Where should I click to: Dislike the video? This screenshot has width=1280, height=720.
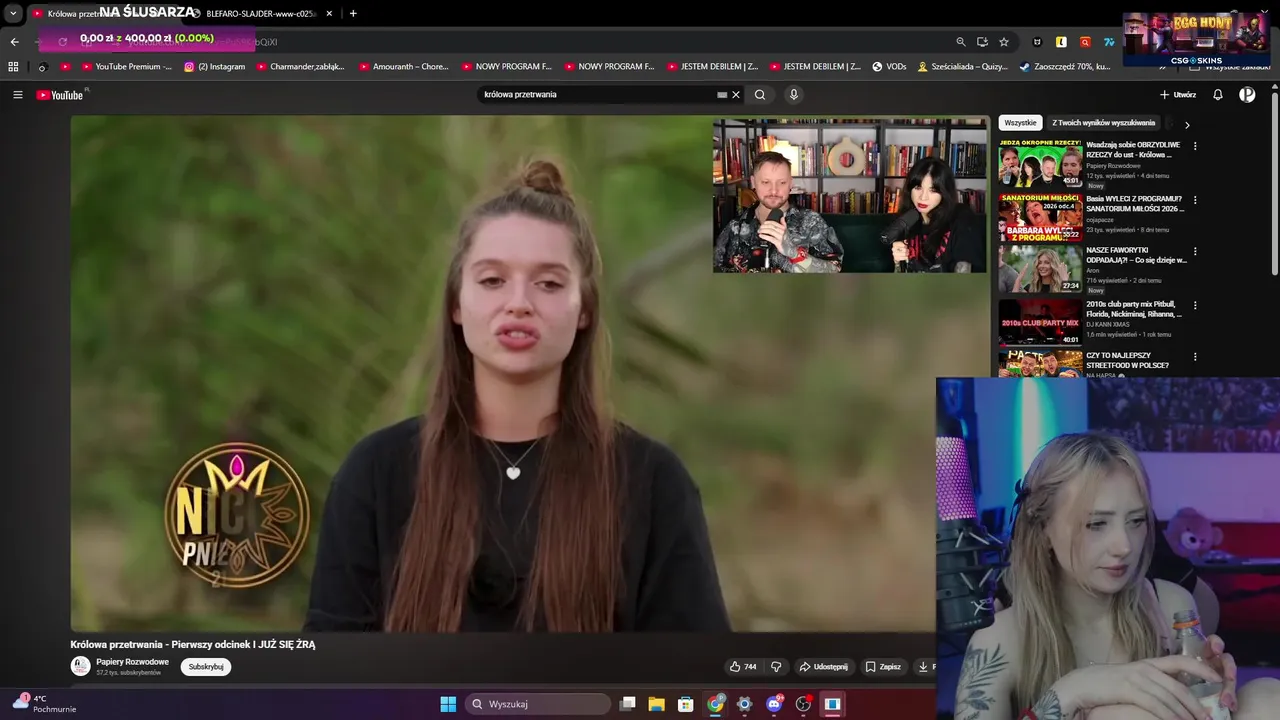pyautogui.click(x=776, y=667)
